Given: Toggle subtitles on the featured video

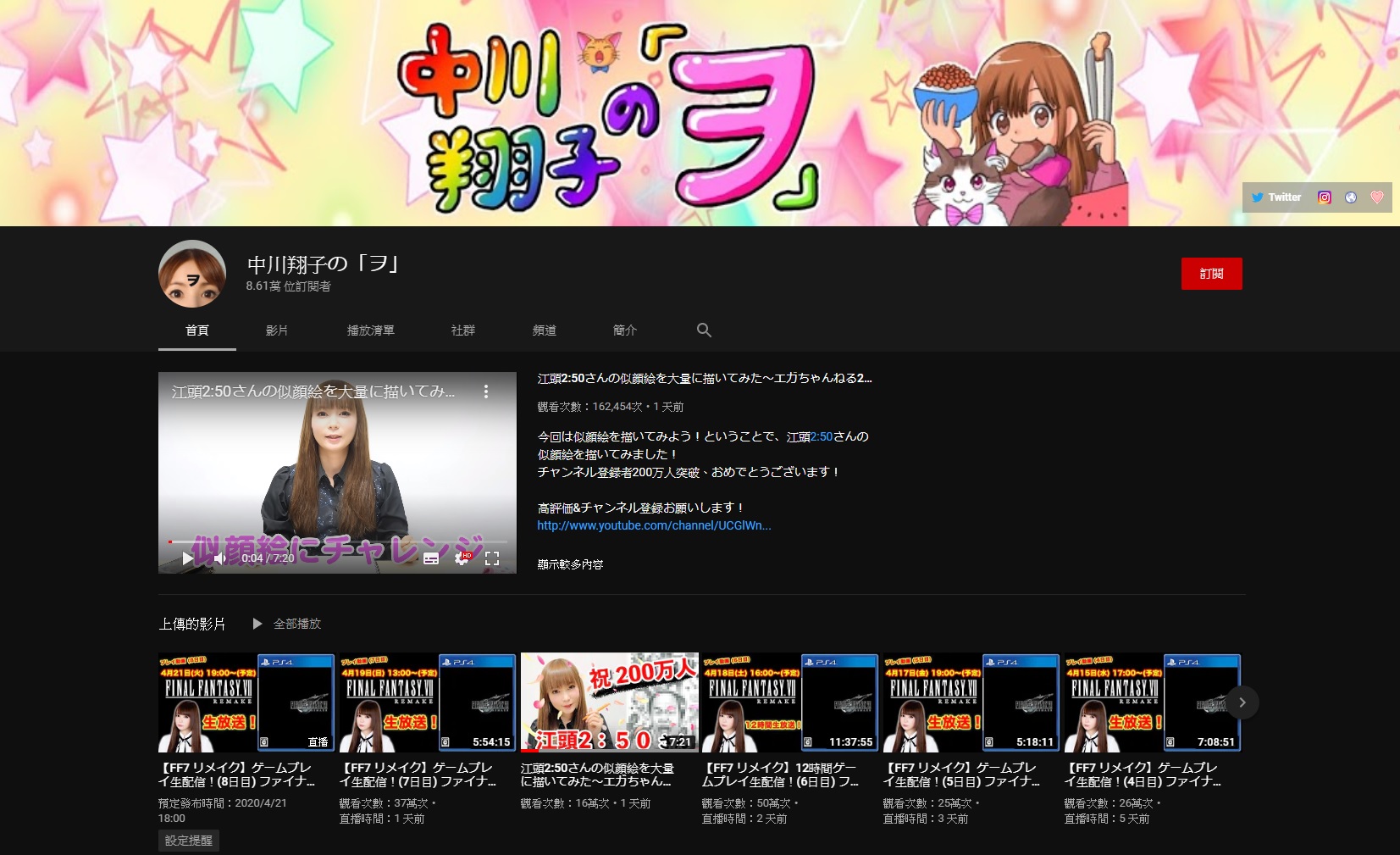Looking at the screenshot, I should [x=431, y=558].
